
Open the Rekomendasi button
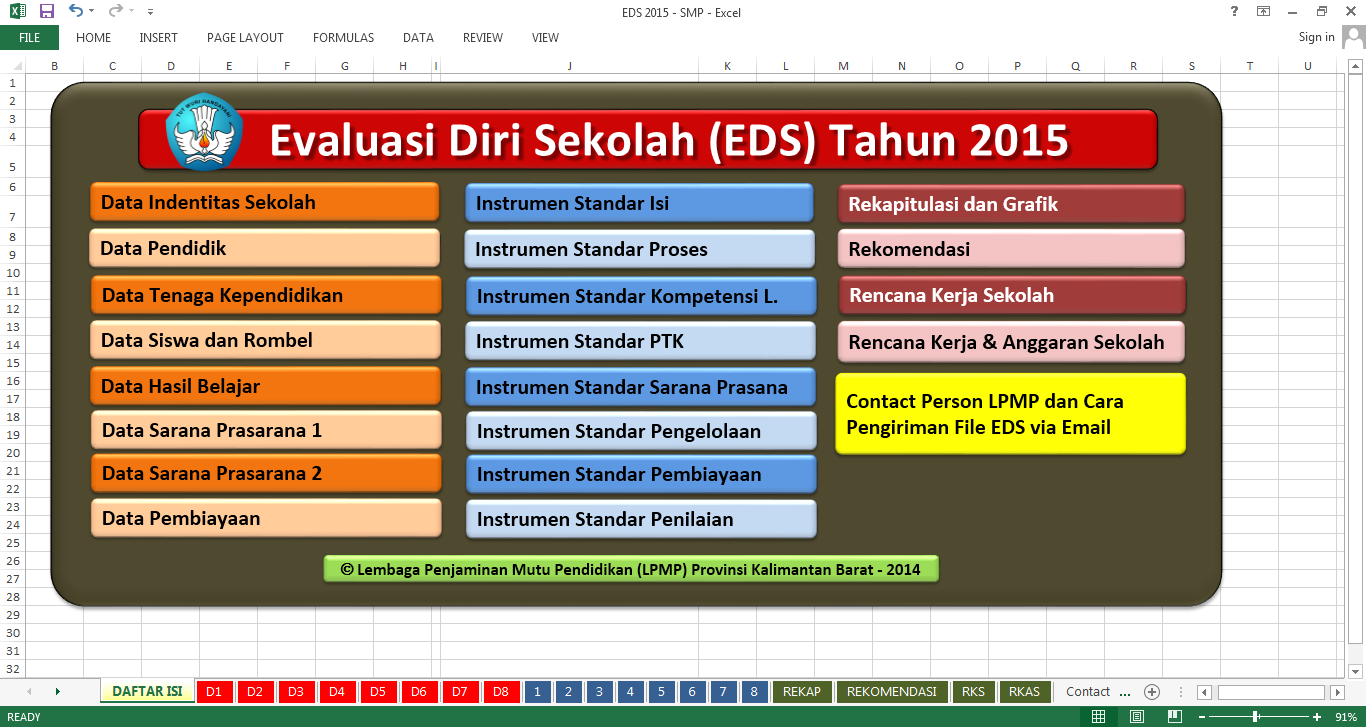tap(1011, 249)
